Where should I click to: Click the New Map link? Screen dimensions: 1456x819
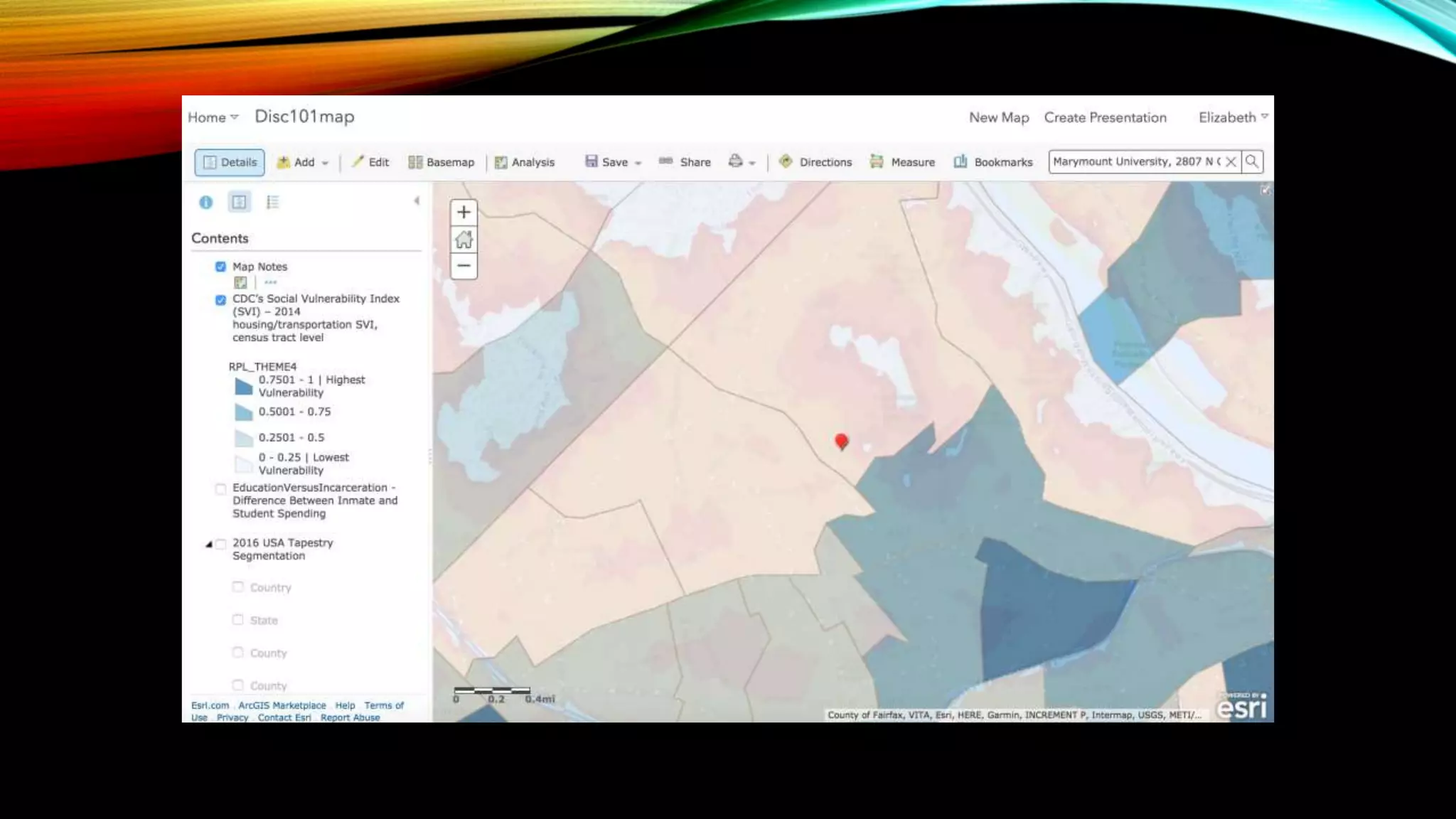[x=998, y=117]
